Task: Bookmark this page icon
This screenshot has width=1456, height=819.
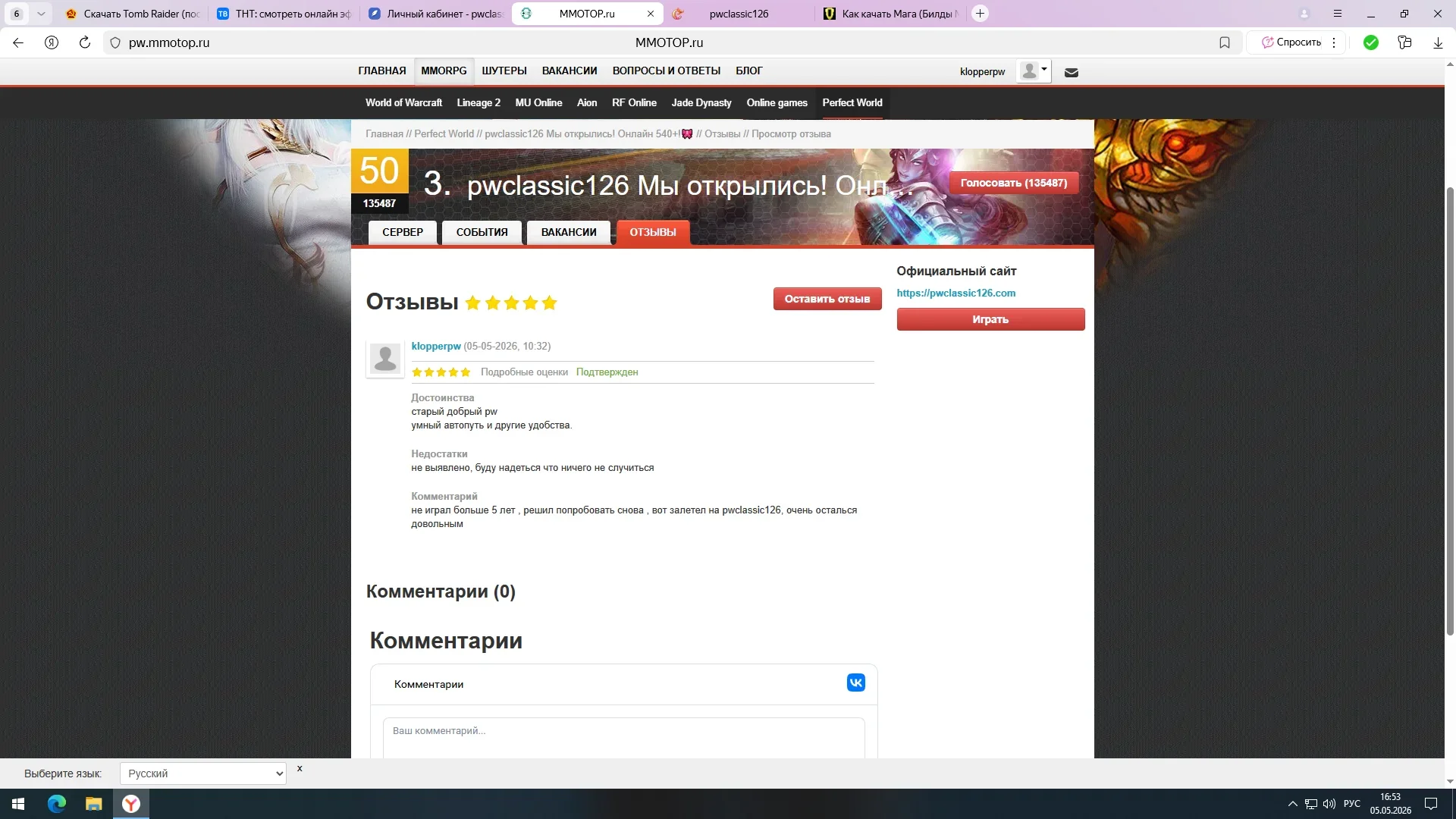Action: 1225,42
